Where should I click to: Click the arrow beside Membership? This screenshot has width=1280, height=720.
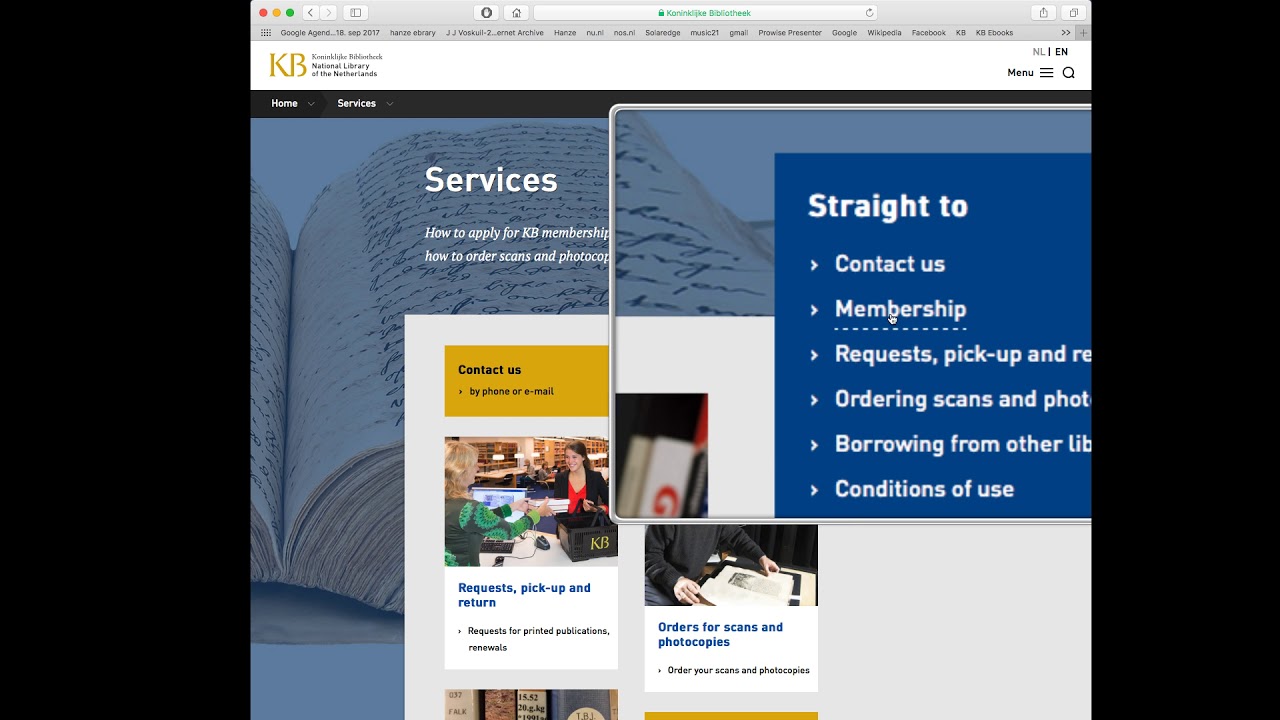[x=814, y=310]
